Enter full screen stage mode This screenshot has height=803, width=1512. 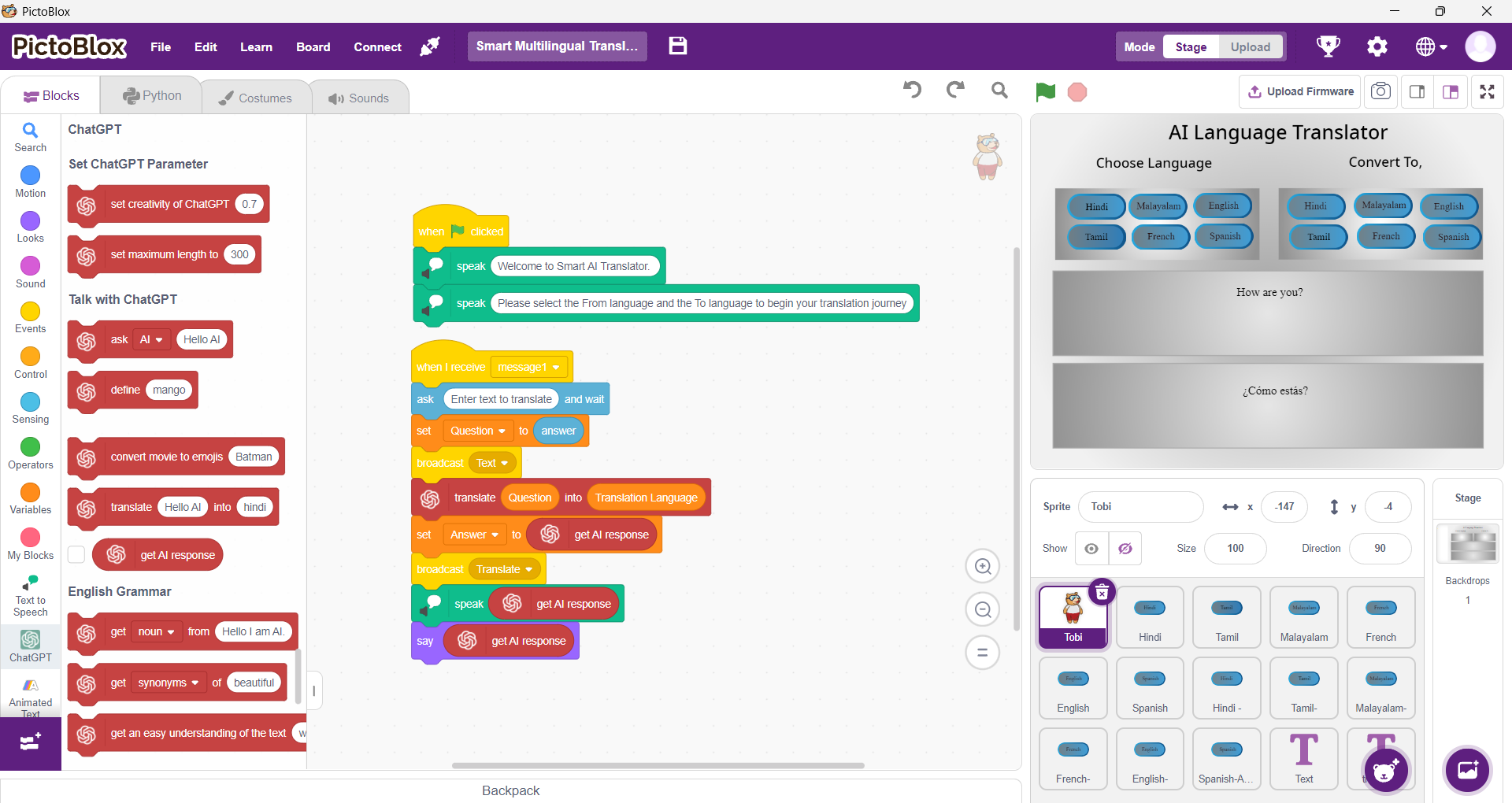[1487, 91]
